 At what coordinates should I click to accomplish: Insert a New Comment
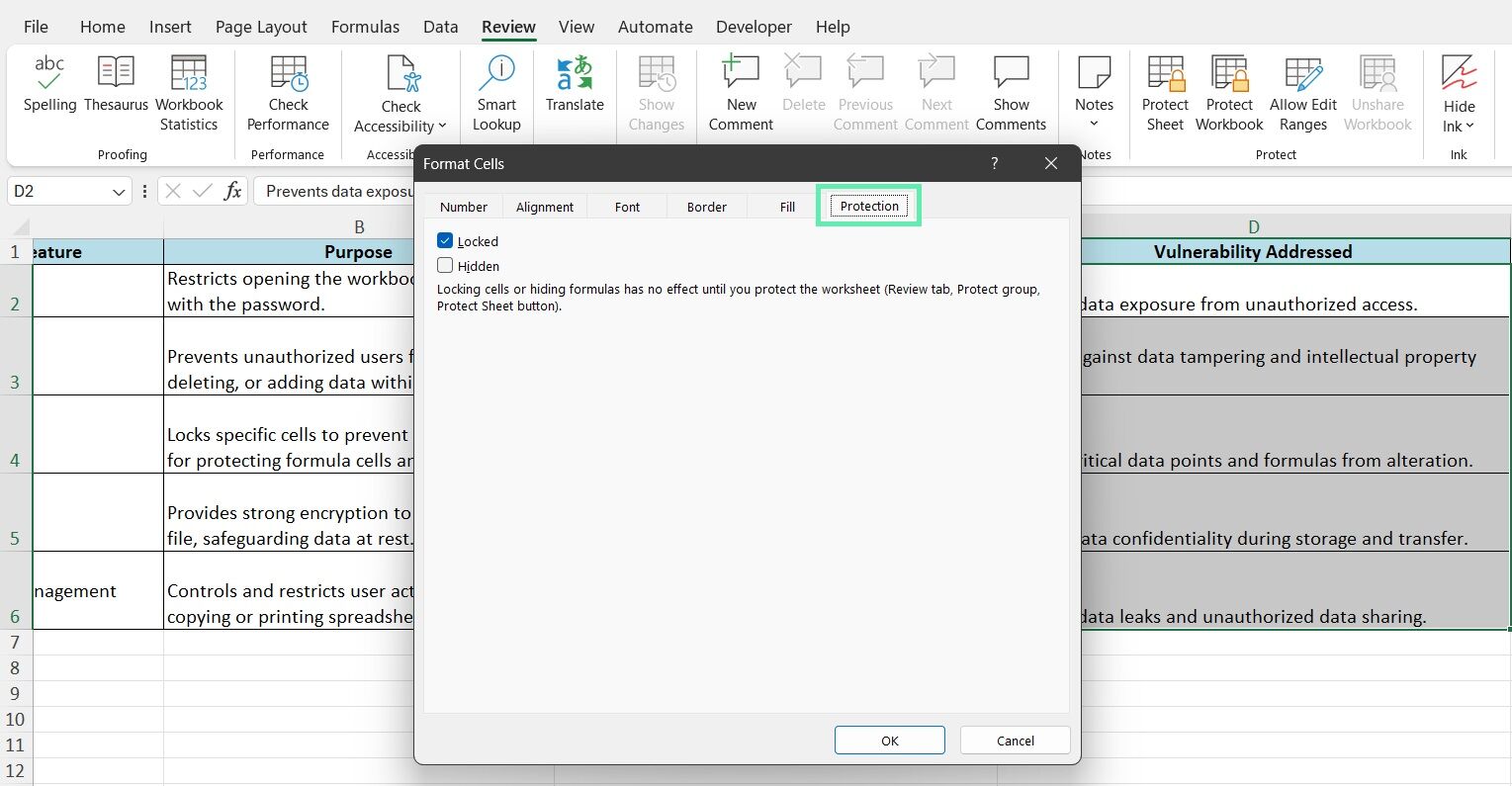(x=741, y=94)
